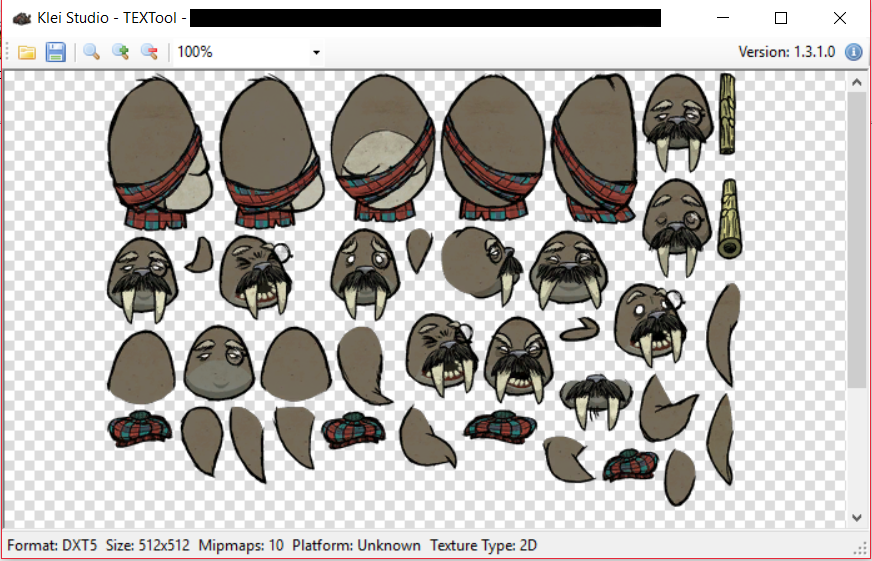Click the Klei Studio app icon in title bar
872x561 pixels.
[21, 18]
